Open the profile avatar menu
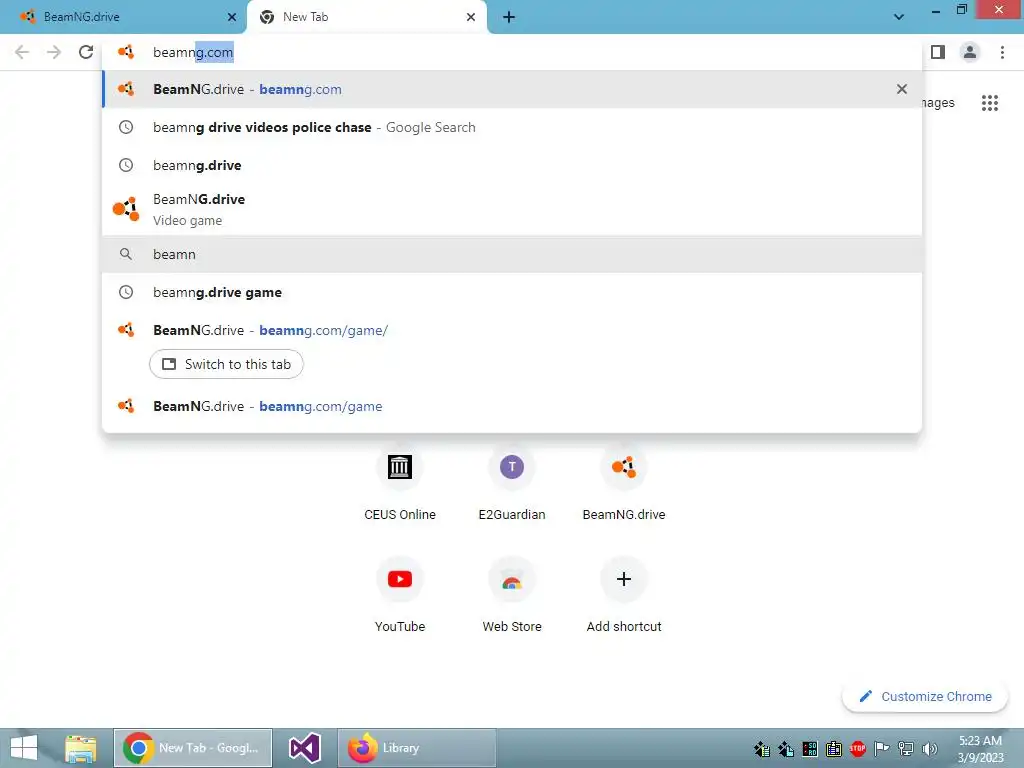The width and height of the screenshot is (1024, 768). [970, 52]
